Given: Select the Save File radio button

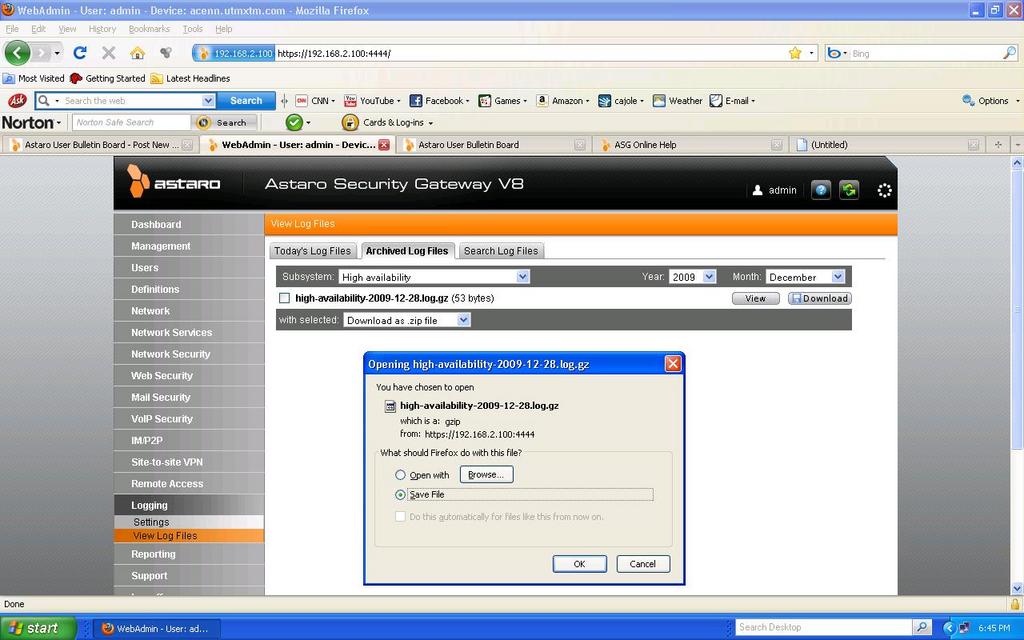Looking at the screenshot, I should [401, 495].
